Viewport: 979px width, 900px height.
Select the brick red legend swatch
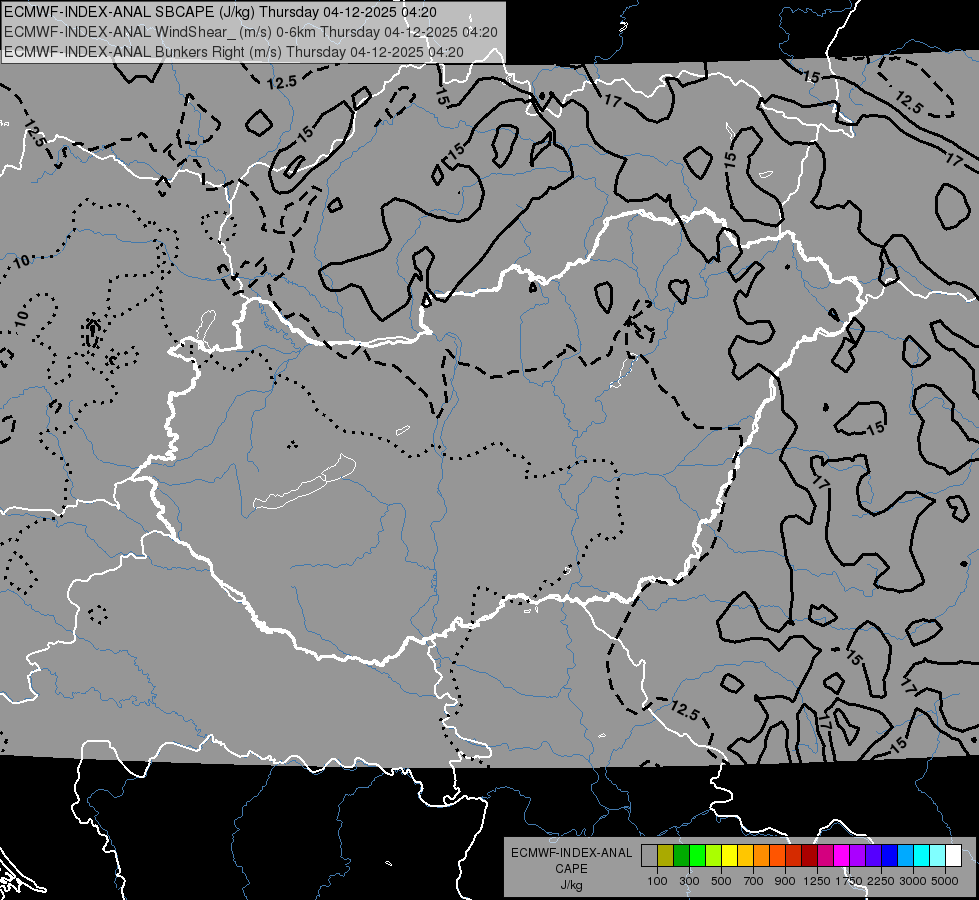(x=794, y=856)
